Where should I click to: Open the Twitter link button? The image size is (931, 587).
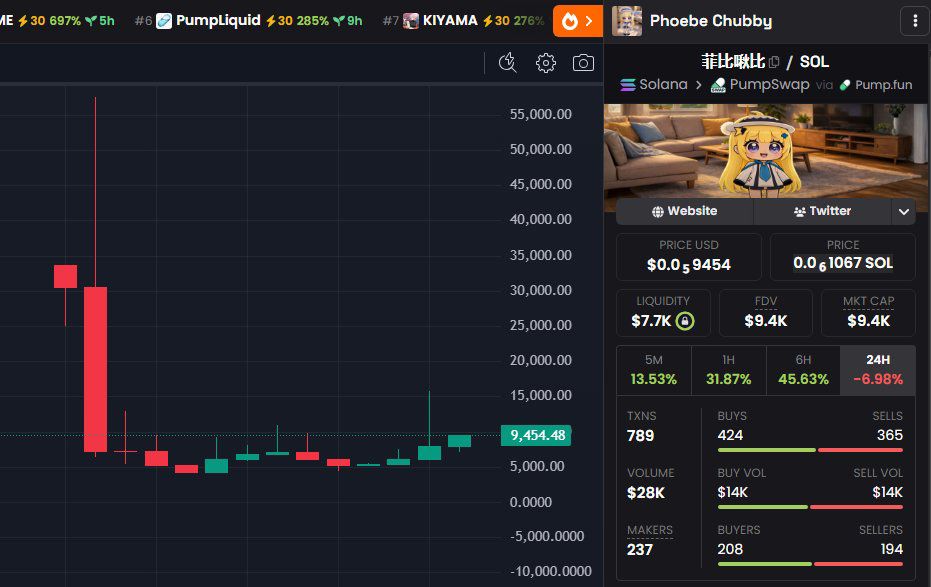(x=822, y=211)
